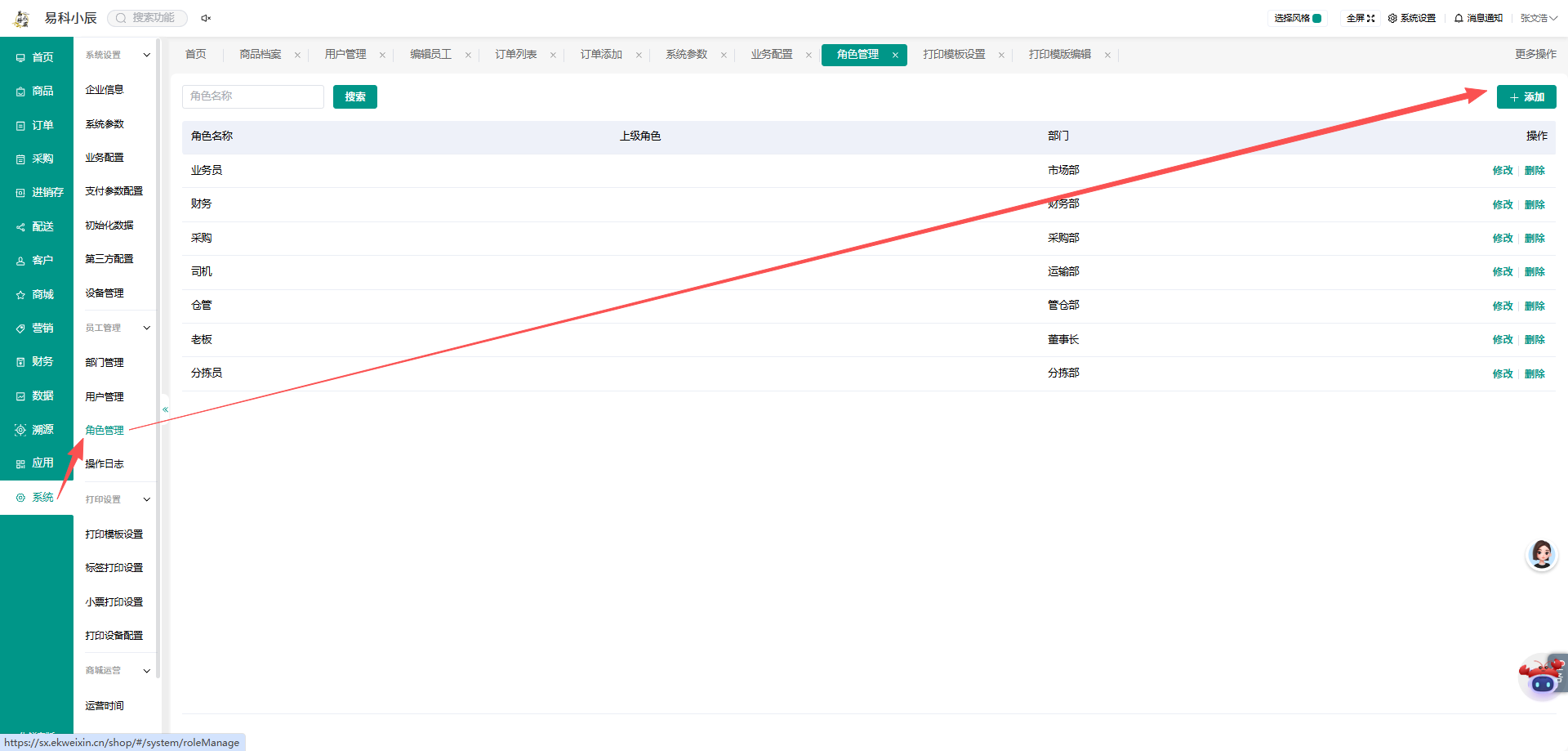Select the 数据 data sidebar icon
Screen dimensions: 1568x751
(20, 396)
